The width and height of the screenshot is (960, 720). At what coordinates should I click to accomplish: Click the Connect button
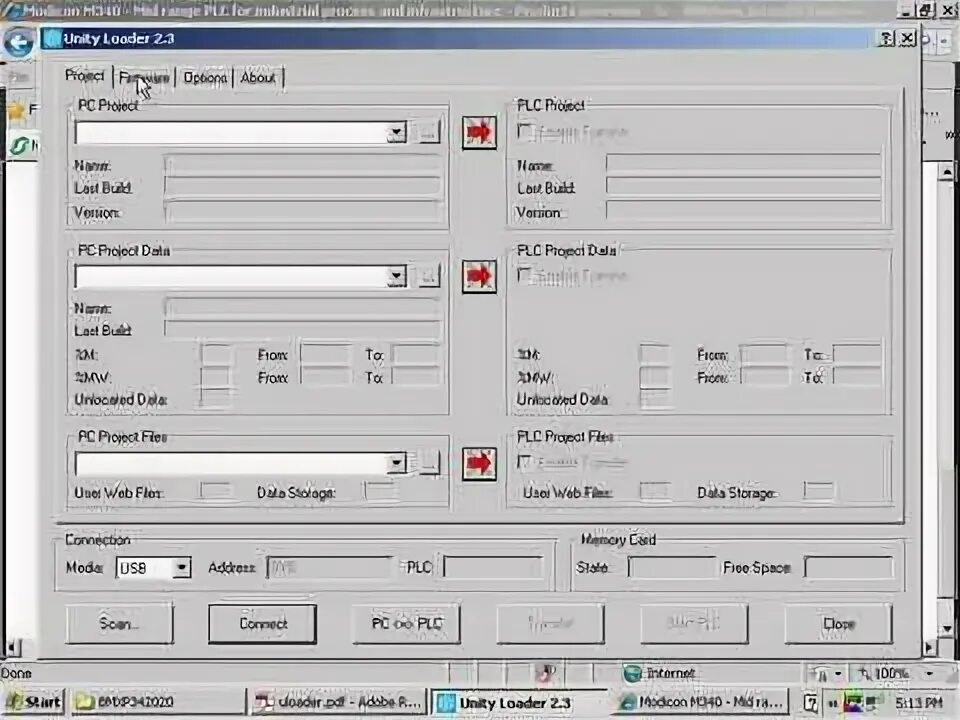[x=263, y=623]
